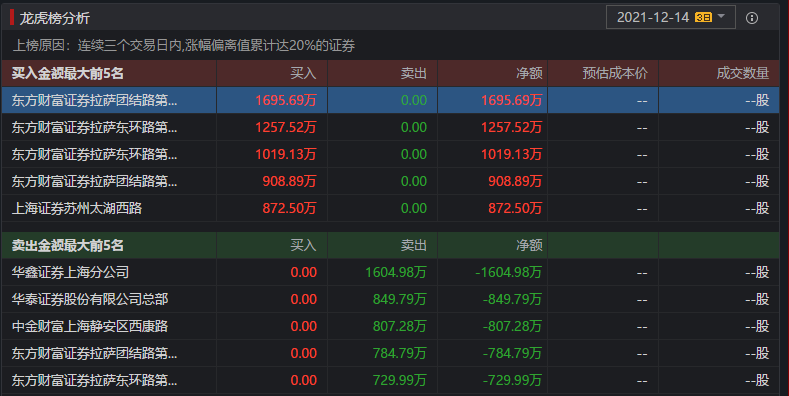Click the -784.79万 net amount
Image resolution: width=789 pixels, height=396 pixels.
[x=512, y=354]
